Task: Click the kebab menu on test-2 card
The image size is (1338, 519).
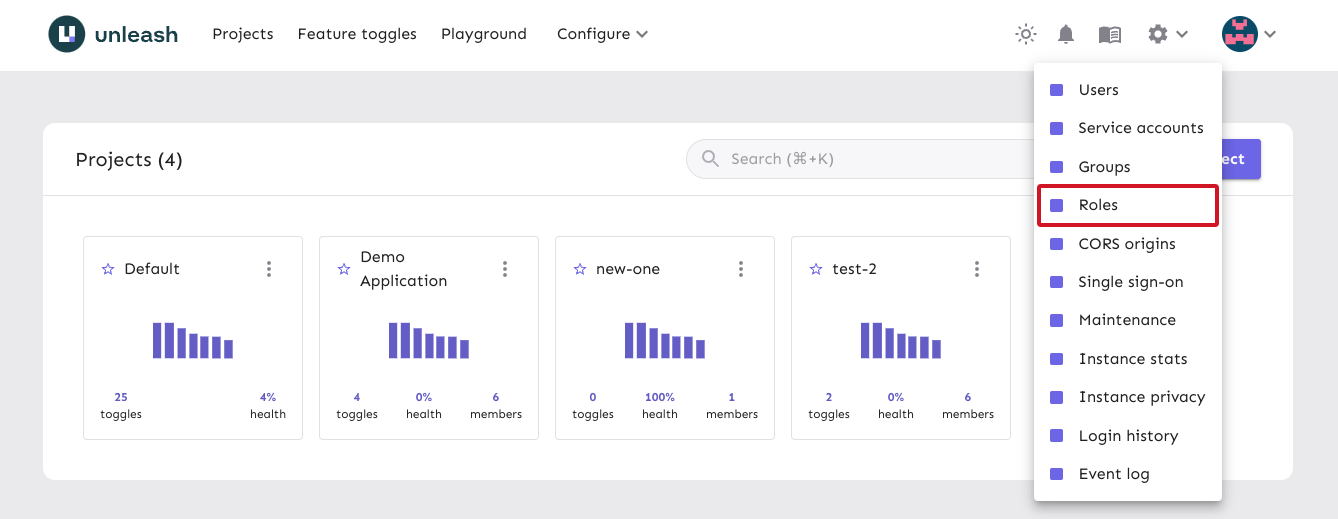Action: 977,269
